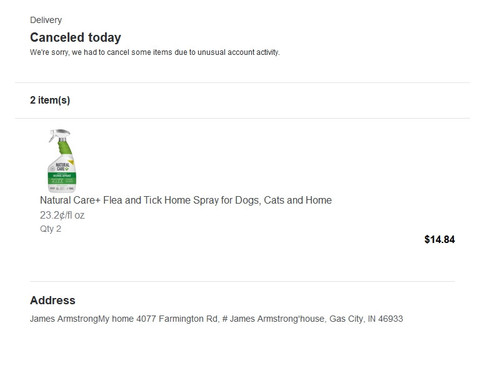Image resolution: width=500 pixels, height=366 pixels.
Task: Select the Delivery label at the top
Action: pos(46,20)
